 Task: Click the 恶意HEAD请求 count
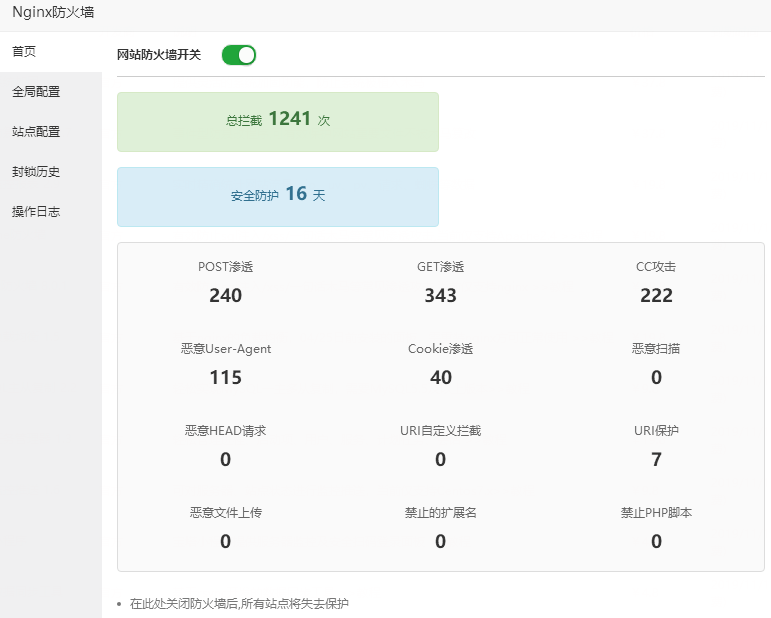225,459
